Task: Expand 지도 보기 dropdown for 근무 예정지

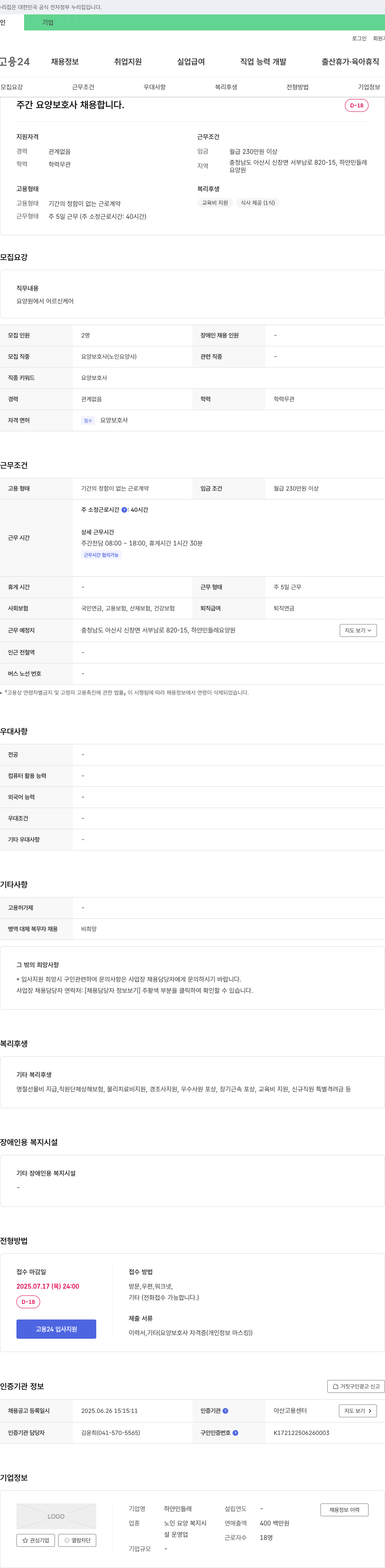Action: [358, 630]
